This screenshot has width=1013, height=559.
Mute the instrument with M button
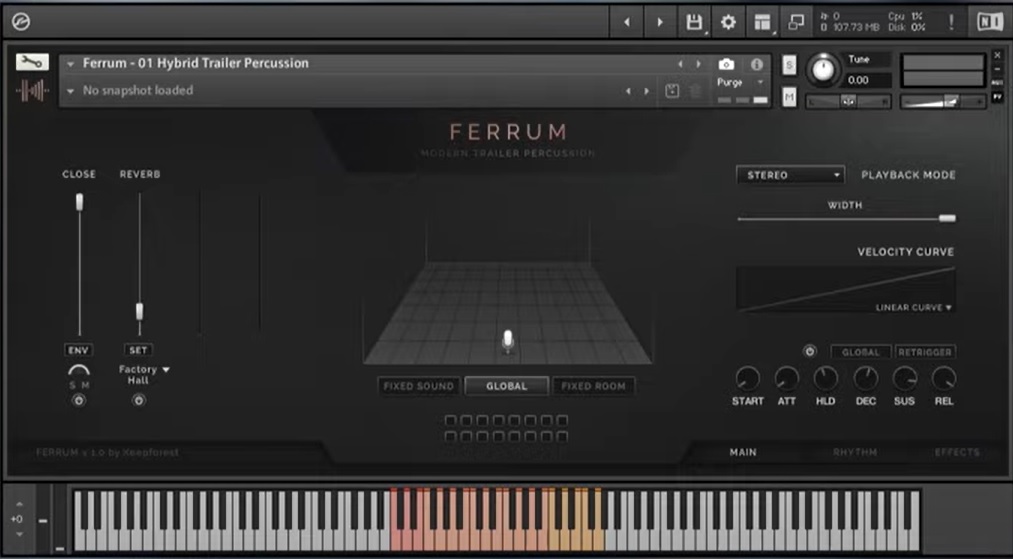click(789, 97)
